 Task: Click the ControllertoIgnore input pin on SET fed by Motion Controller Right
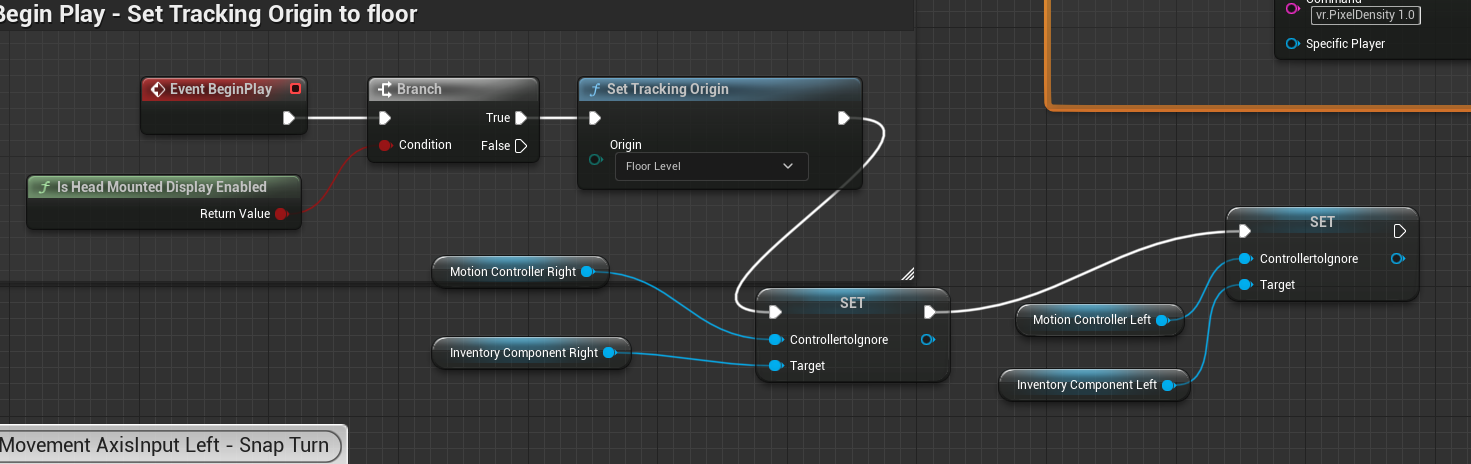click(775, 340)
